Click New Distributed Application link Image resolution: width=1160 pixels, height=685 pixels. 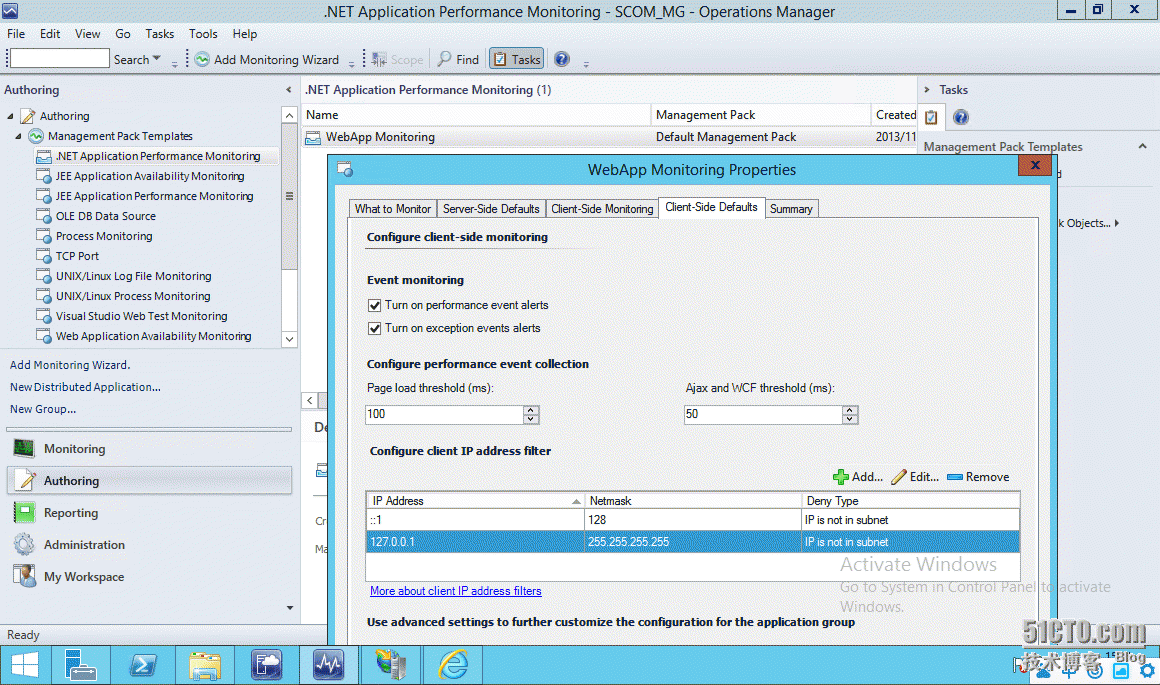[x=85, y=387]
